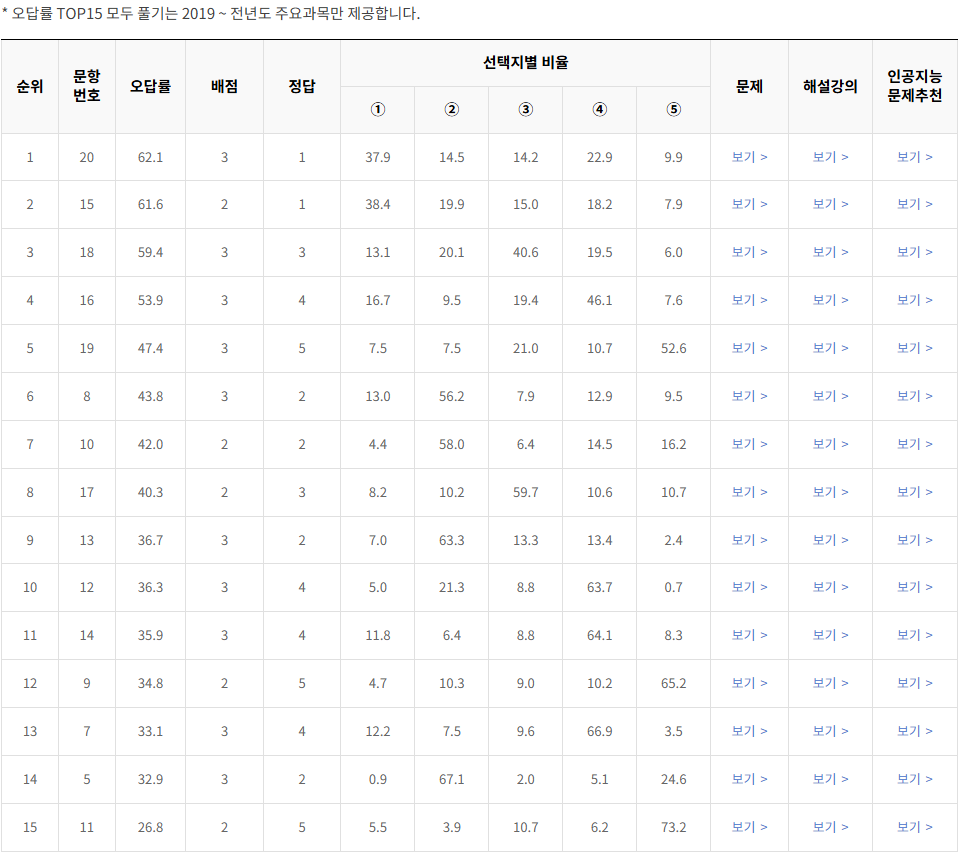Screen dimensions: 960x853
Task: Open AI recommendation for question 7 (rank 13)
Action: (x=913, y=731)
